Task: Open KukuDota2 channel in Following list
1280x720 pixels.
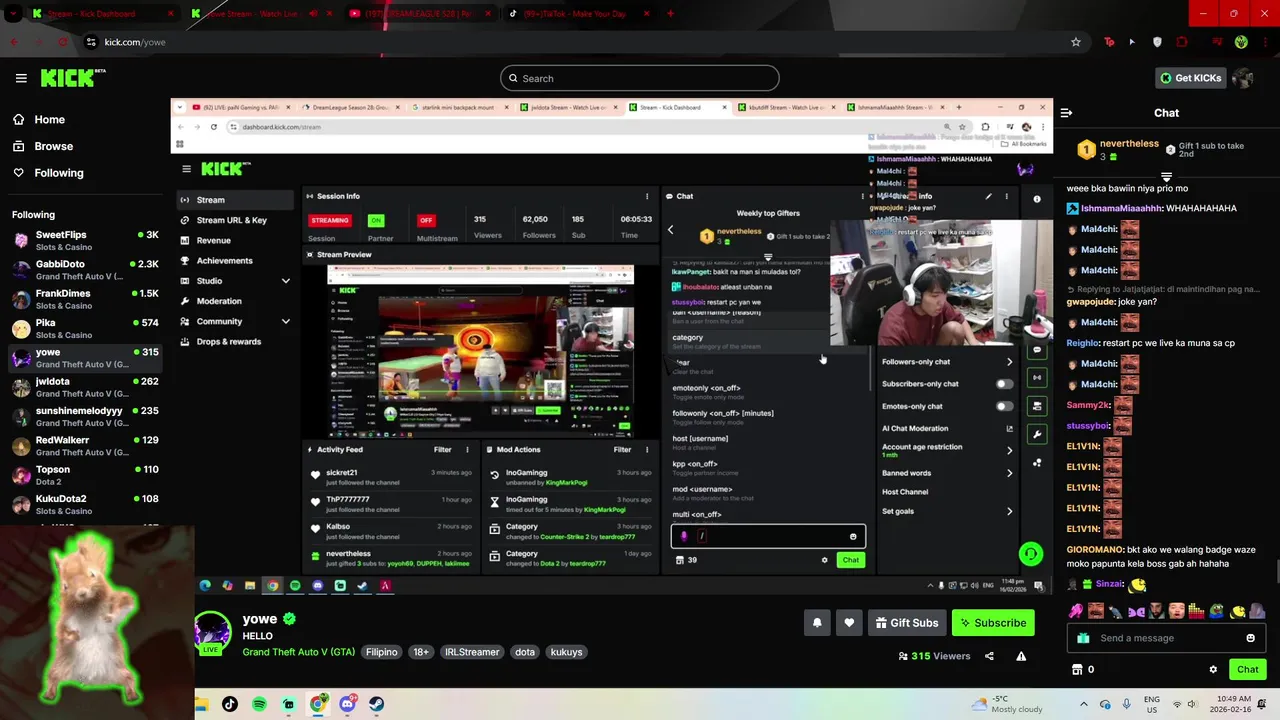Action: point(85,504)
